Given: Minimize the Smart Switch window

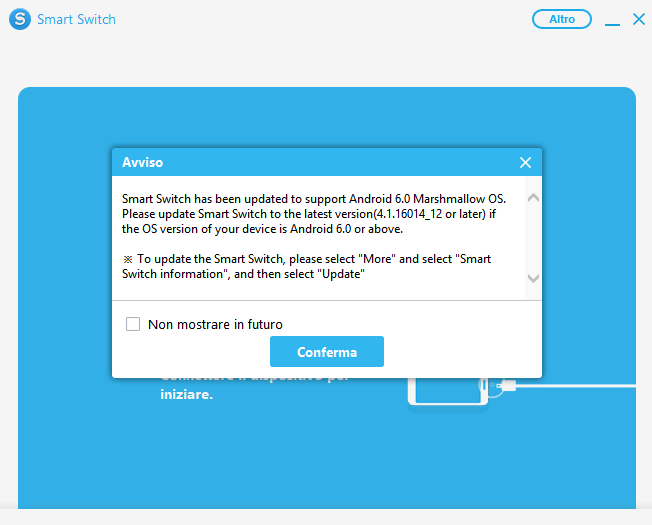Looking at the screenshot, I should pos(612,24).
